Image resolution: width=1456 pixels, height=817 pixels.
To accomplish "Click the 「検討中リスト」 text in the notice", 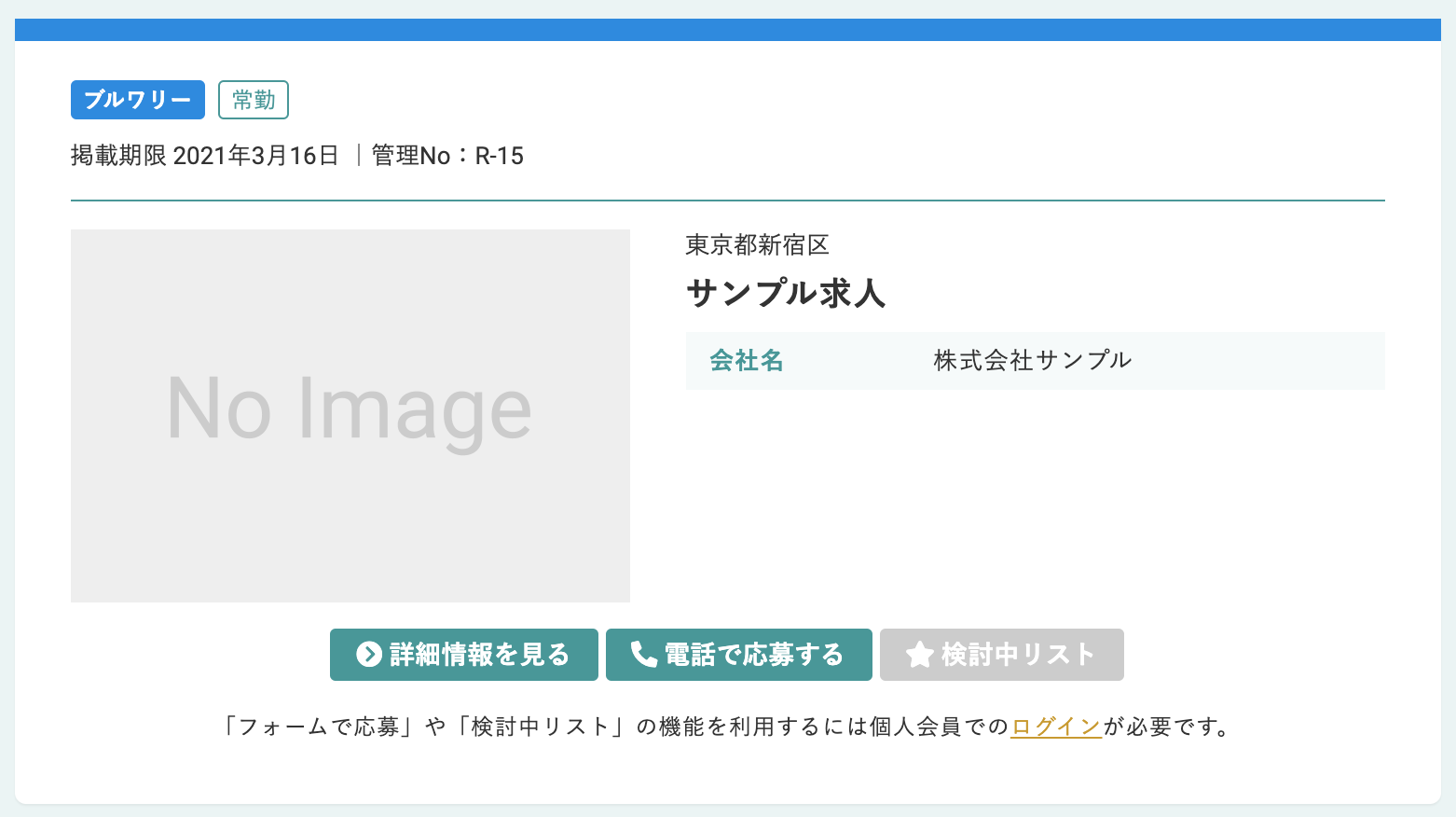I will [x=540, y=727].
